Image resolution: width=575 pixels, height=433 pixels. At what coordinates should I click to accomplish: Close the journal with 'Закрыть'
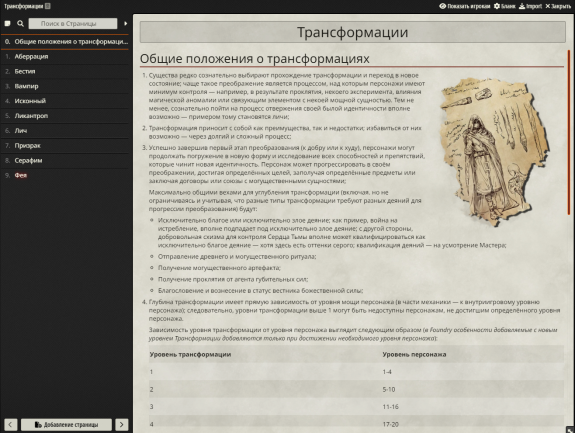click(x=558, y=6)
